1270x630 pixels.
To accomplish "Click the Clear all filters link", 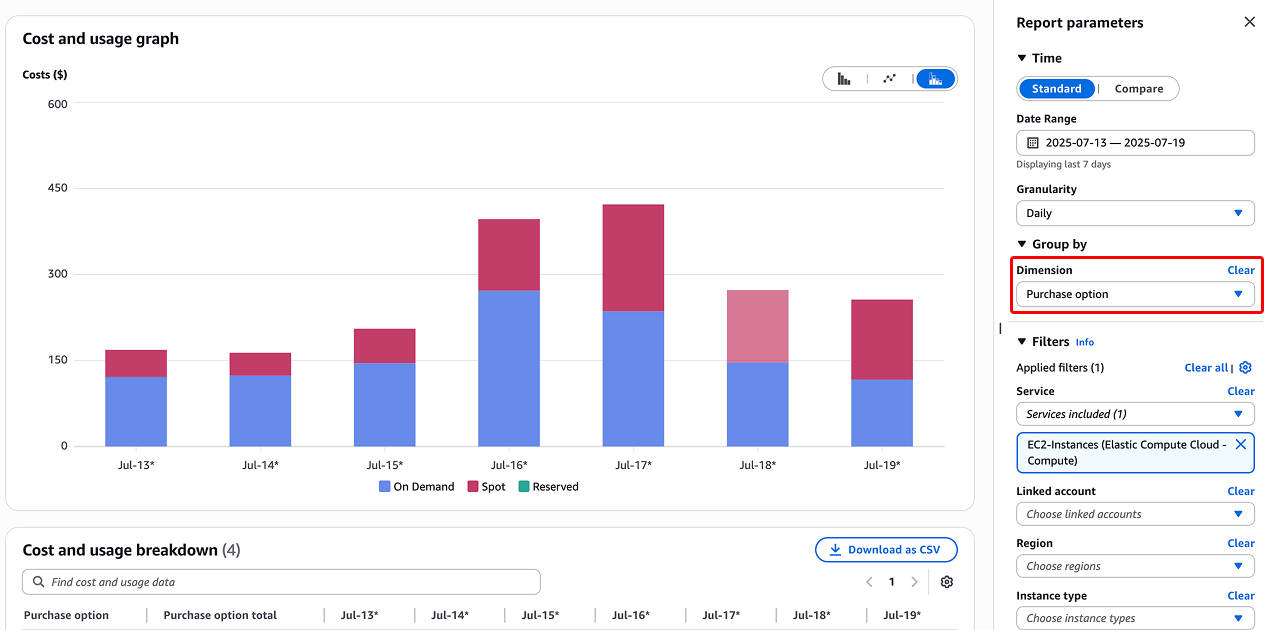I will click(1205, 368).
